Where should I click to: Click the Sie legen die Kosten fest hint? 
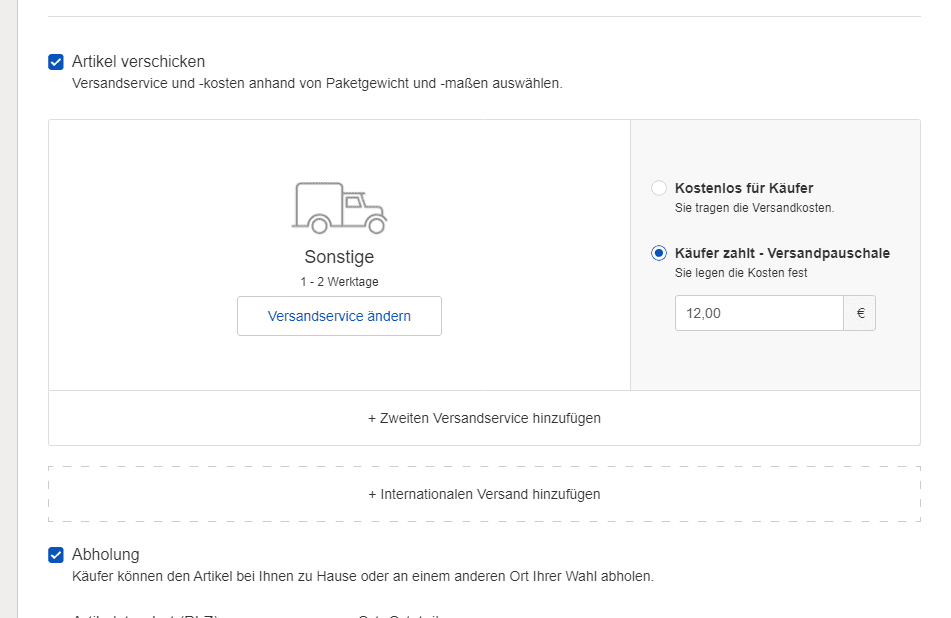tap(741, 272)
